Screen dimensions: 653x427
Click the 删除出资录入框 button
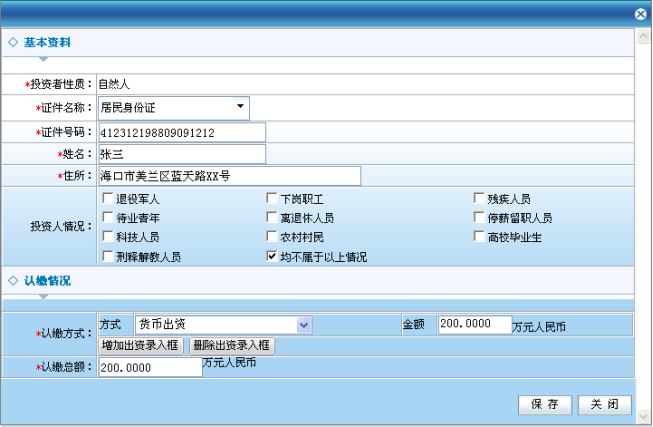[231, 346]
